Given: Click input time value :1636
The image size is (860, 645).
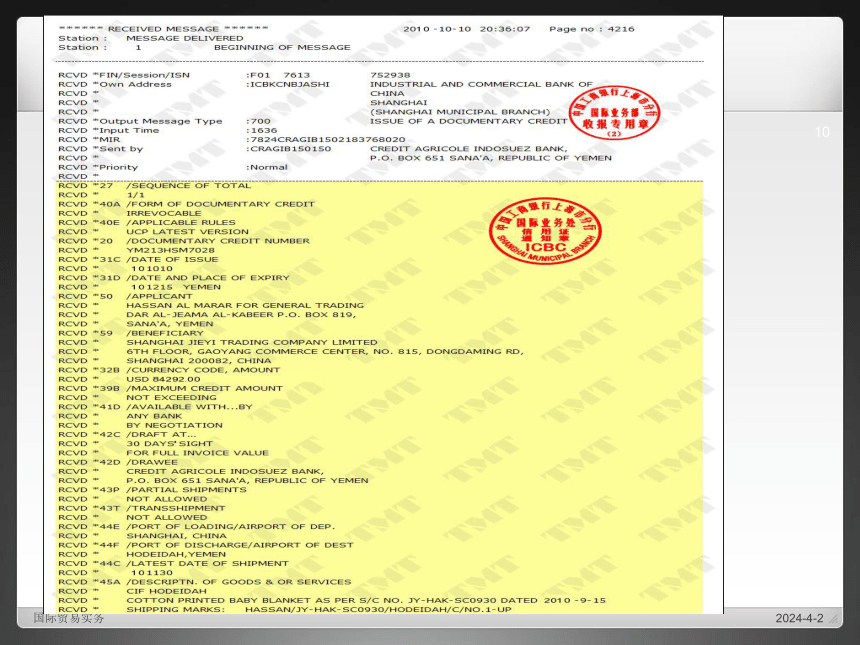Looking at the screenshot, I should point(262,131).
